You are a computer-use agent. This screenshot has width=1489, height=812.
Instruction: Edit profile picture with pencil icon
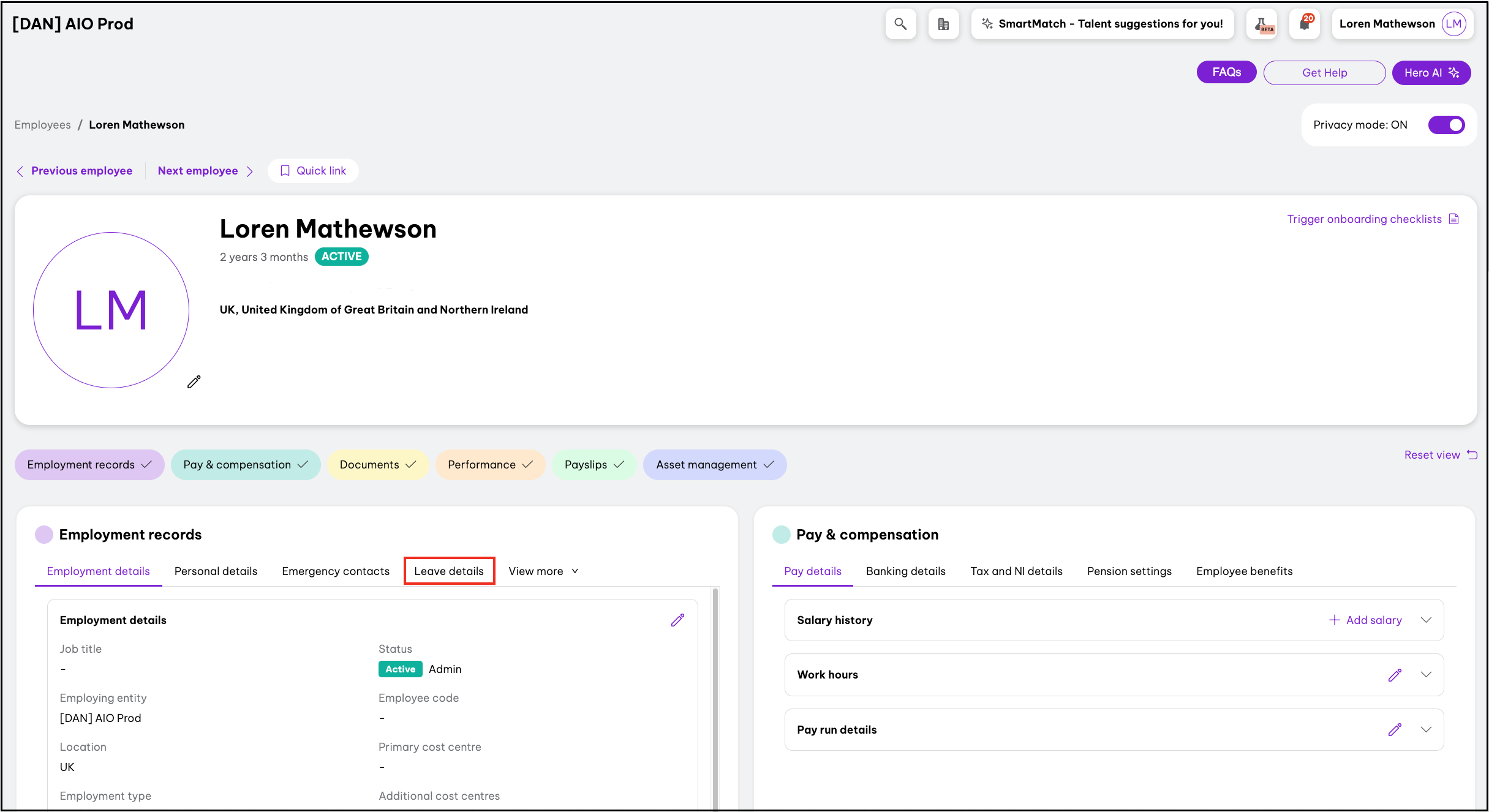(194, 382)
